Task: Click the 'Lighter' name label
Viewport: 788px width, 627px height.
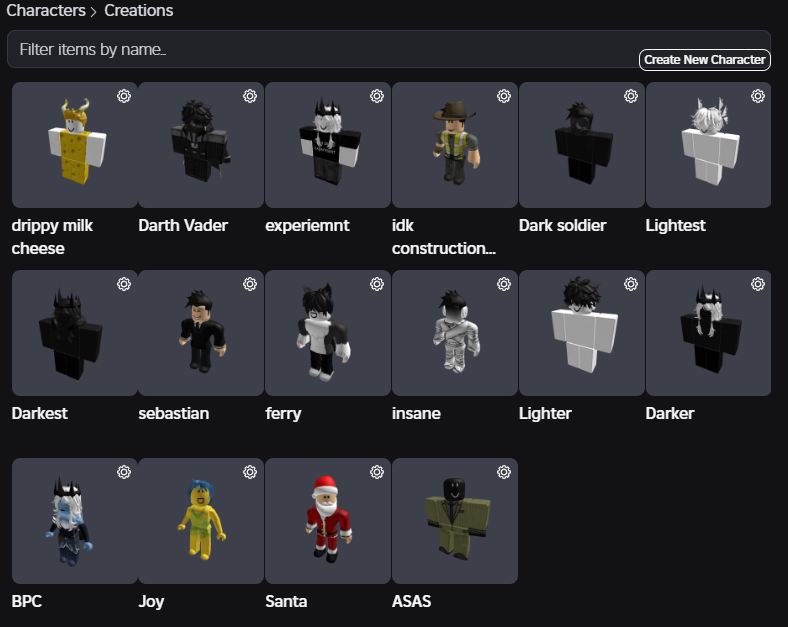Action: pos(545,413)
